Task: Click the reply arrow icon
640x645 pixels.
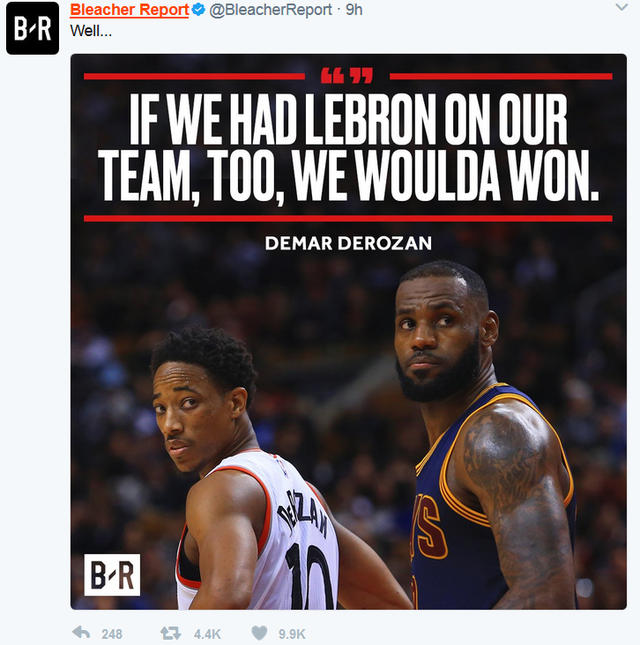Action: (81, 633)
